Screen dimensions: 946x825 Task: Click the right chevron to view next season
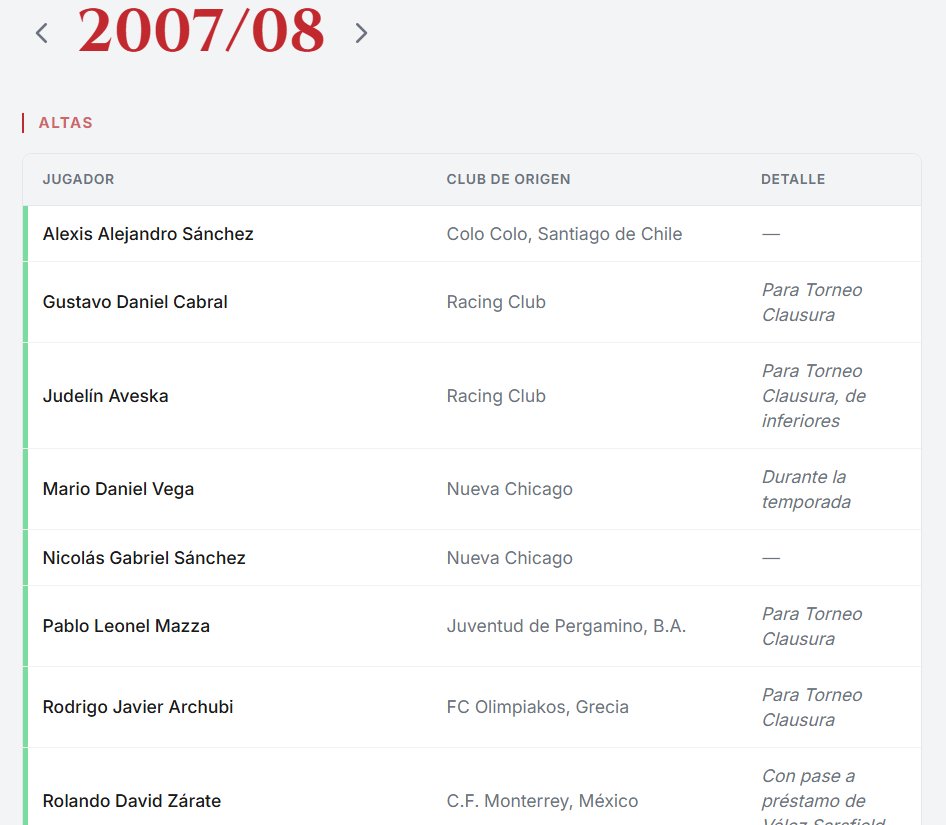[x=361, y=33]
